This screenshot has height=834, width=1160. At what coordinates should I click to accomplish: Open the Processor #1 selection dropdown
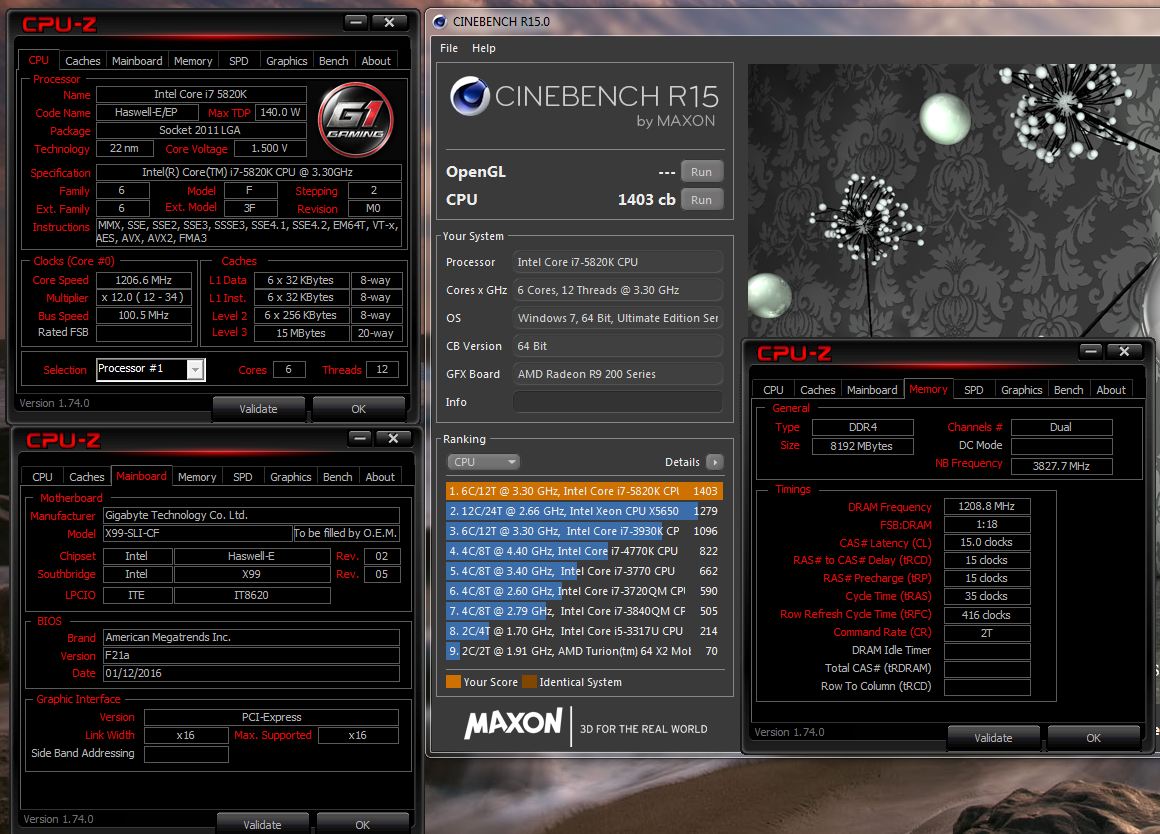pos(195,369)
